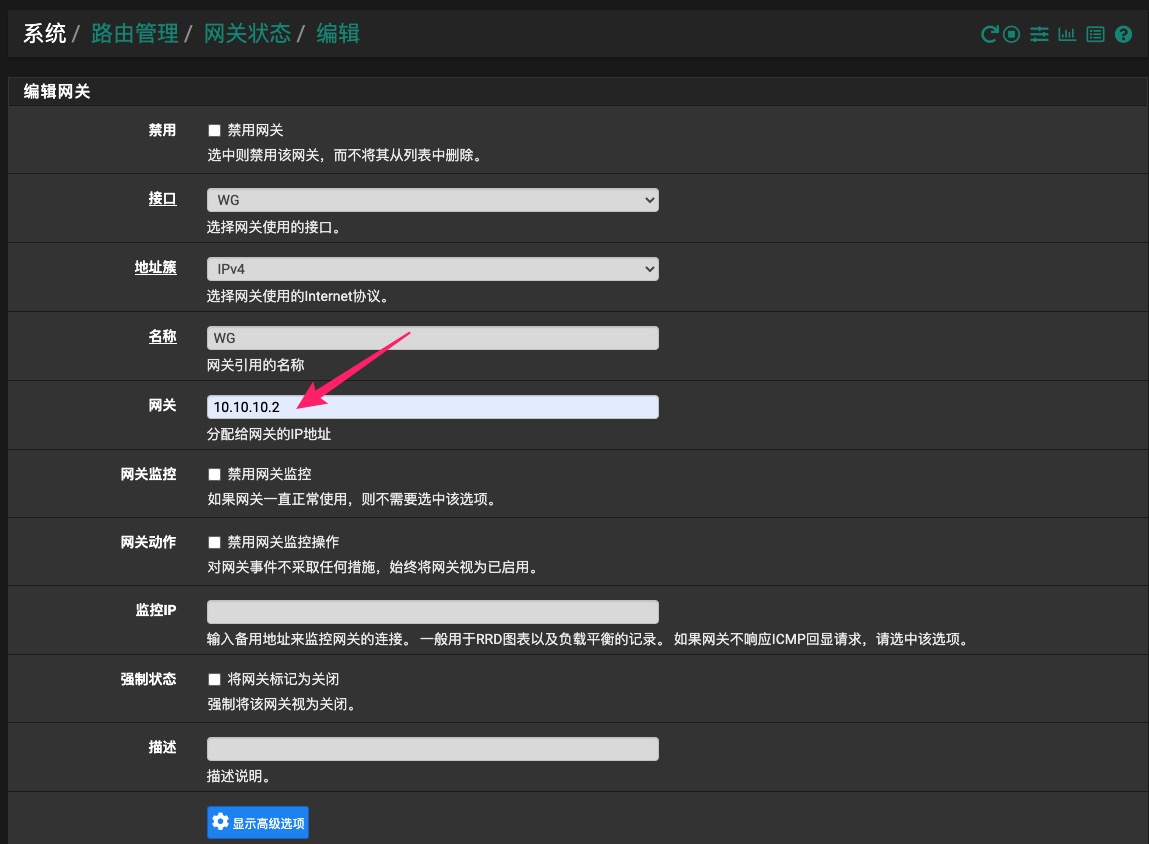Click the 显示高级选项 button
Image resolution: width=1149 pixels, height=844 pixels.
258,823
